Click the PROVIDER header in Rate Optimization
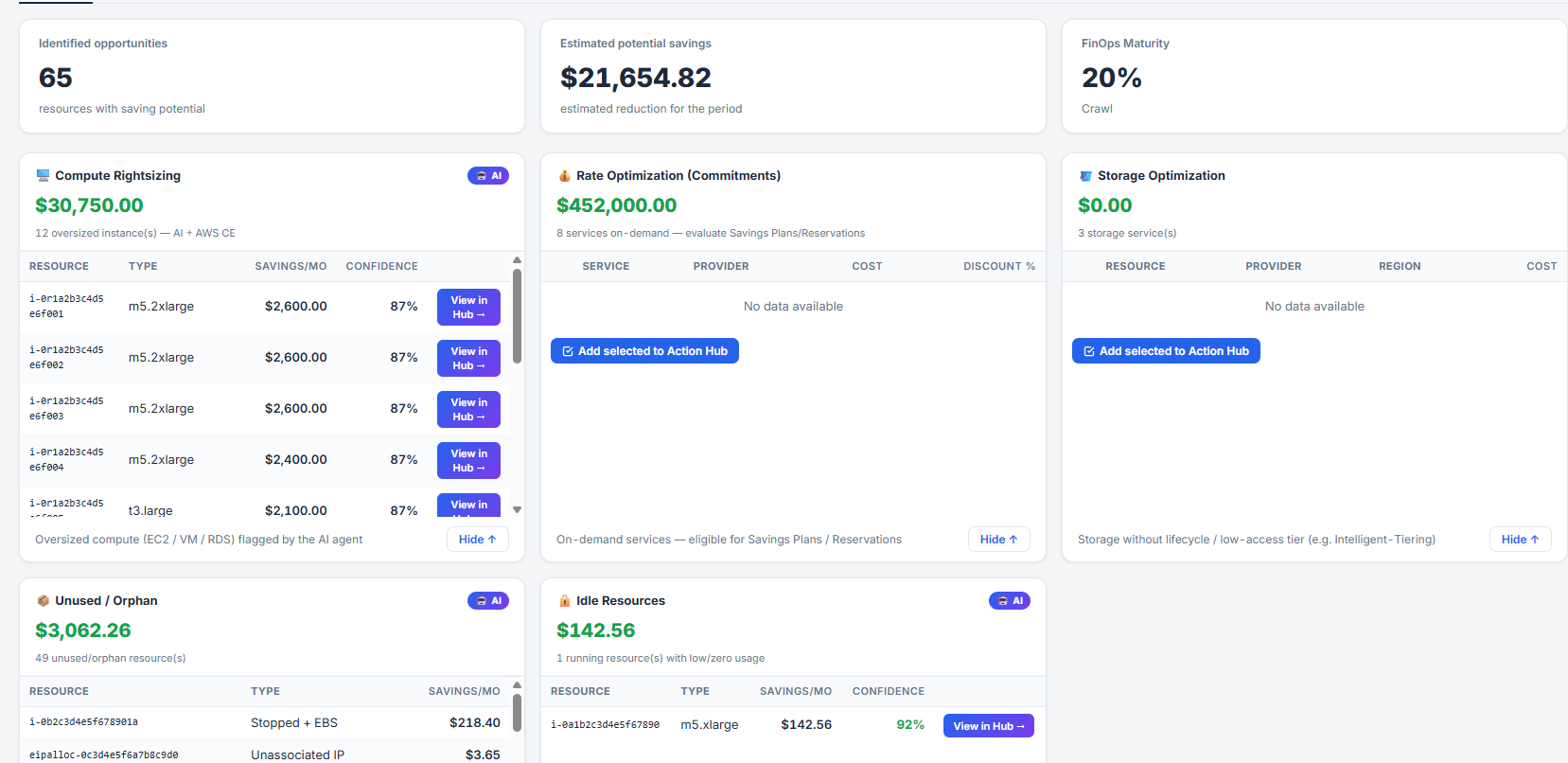 tap(721, 266)
